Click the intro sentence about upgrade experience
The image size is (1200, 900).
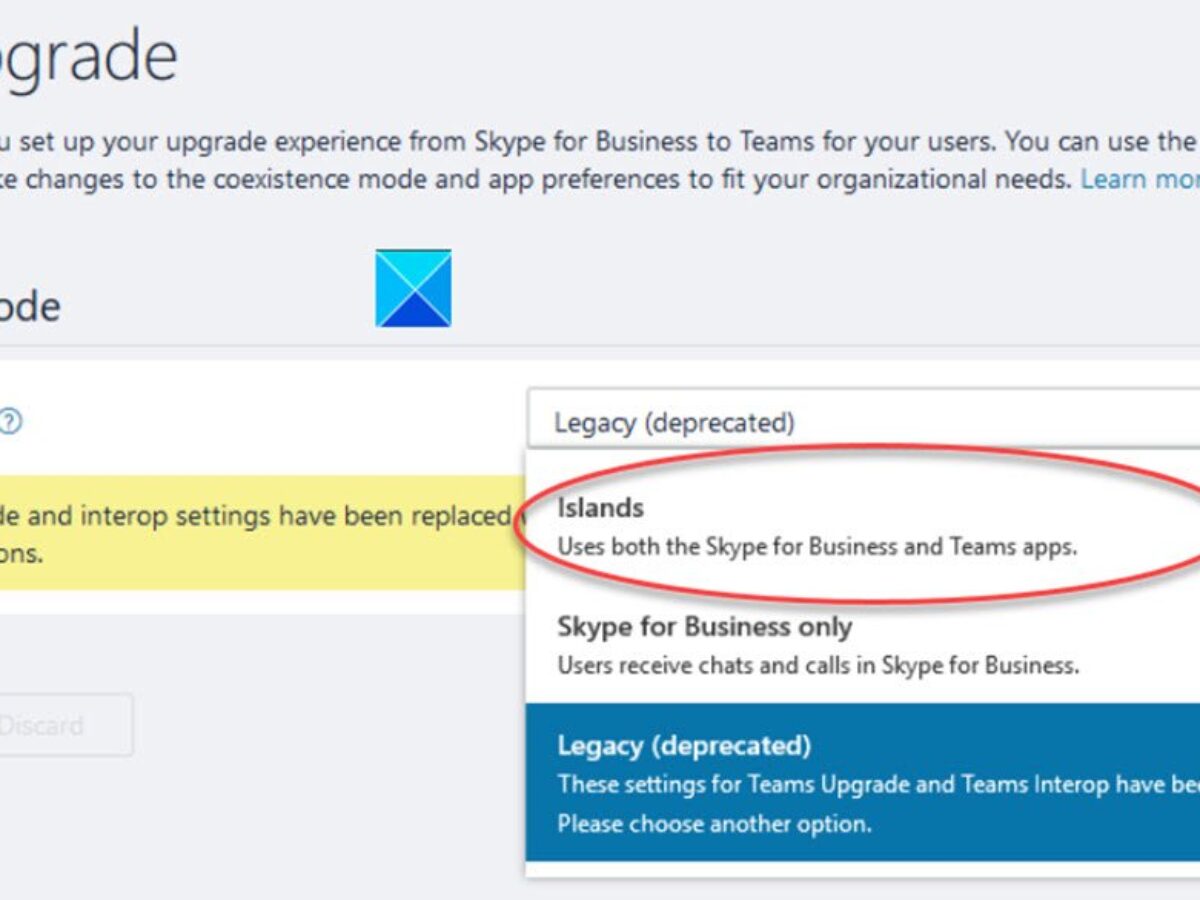coord(500,141)
